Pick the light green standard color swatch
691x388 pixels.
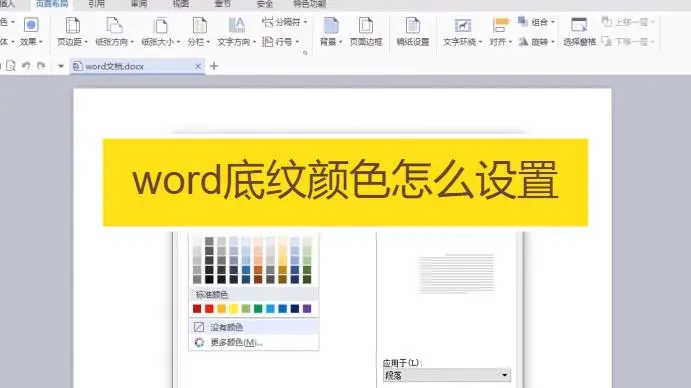click(x=246, y=309)
